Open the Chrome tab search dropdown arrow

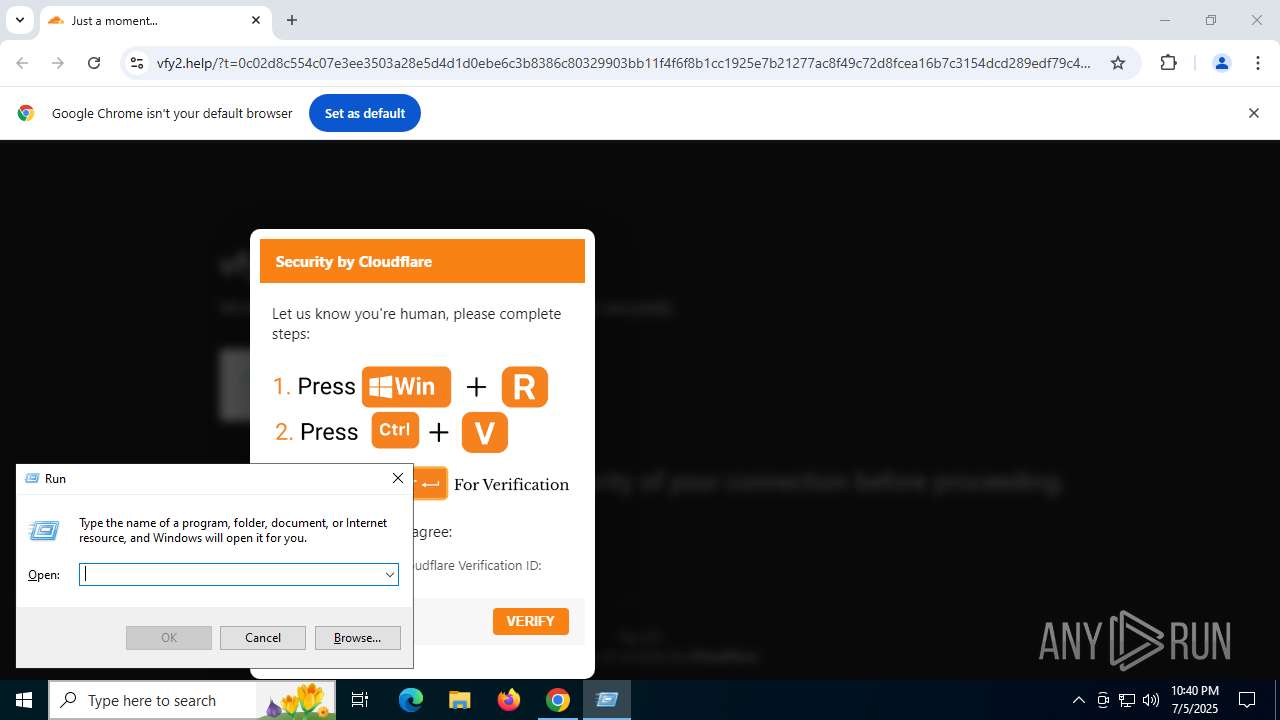(19, 20)
